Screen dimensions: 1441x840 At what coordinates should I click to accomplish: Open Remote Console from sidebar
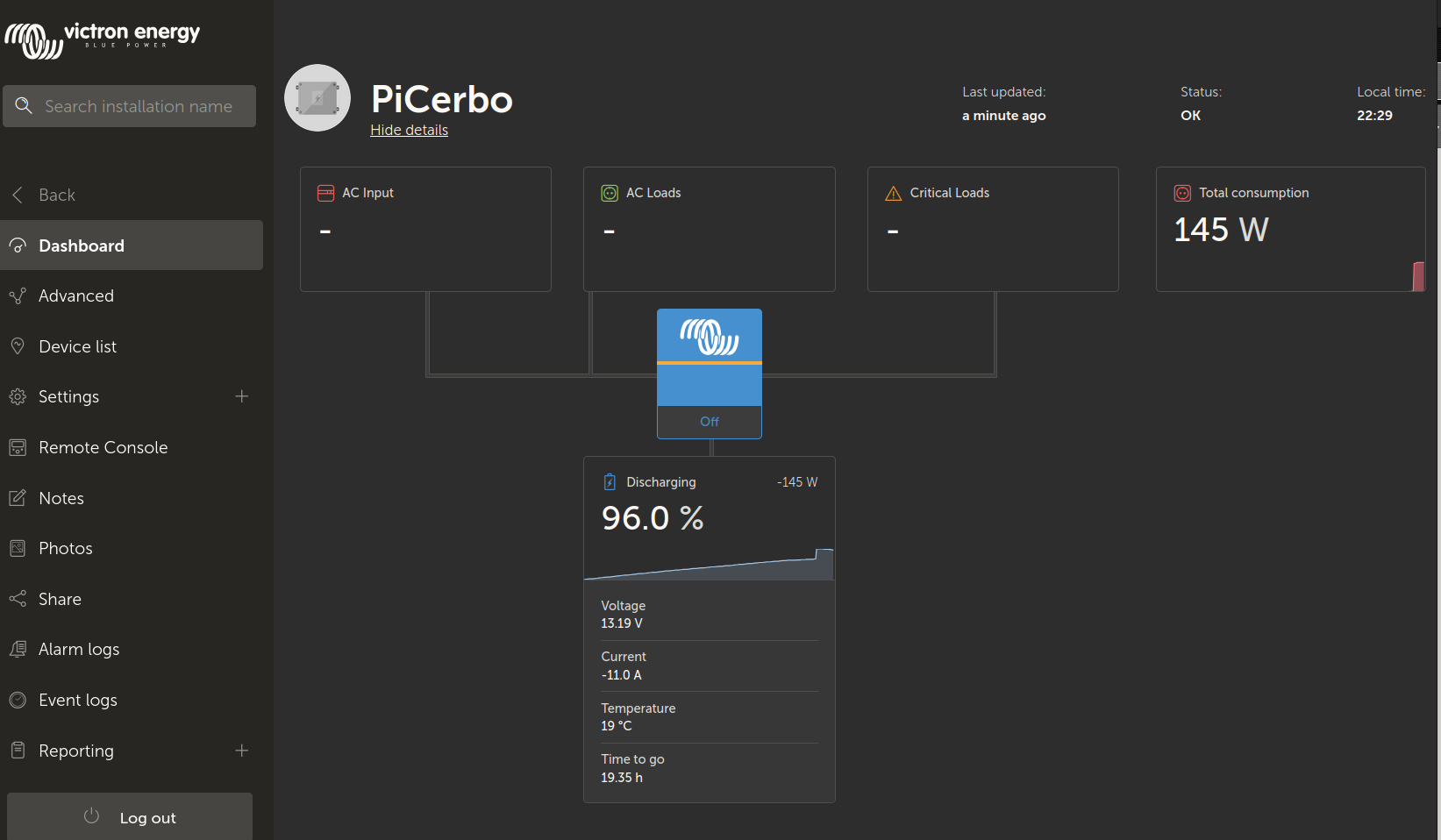pos(103,448)
